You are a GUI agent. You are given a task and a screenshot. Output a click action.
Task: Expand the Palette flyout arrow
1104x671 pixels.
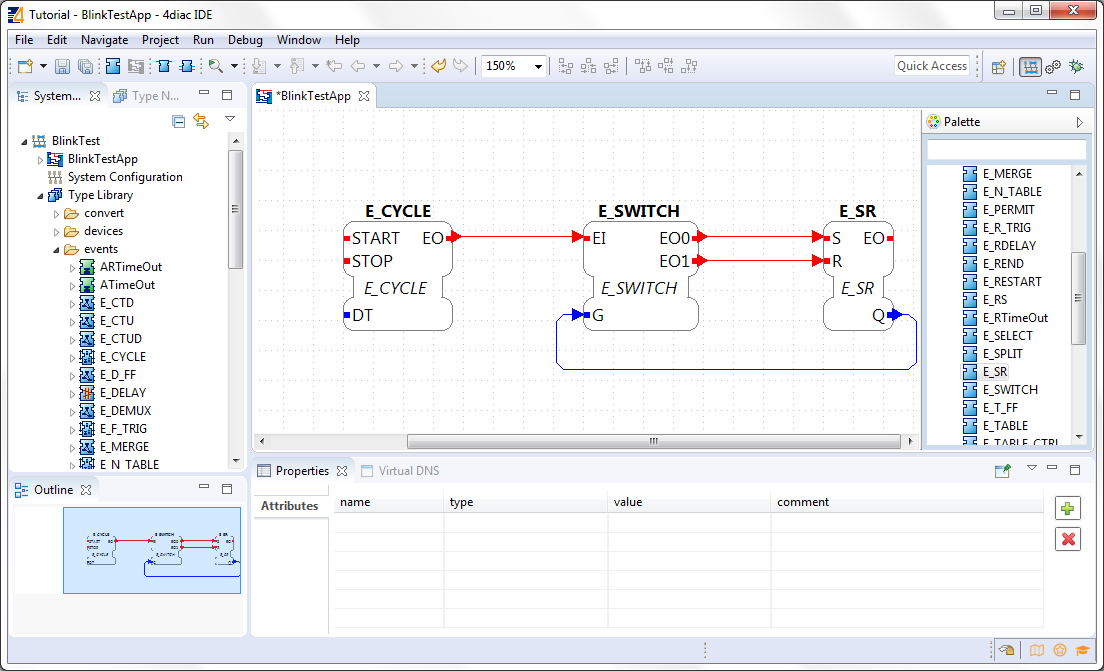(1079, 122)
